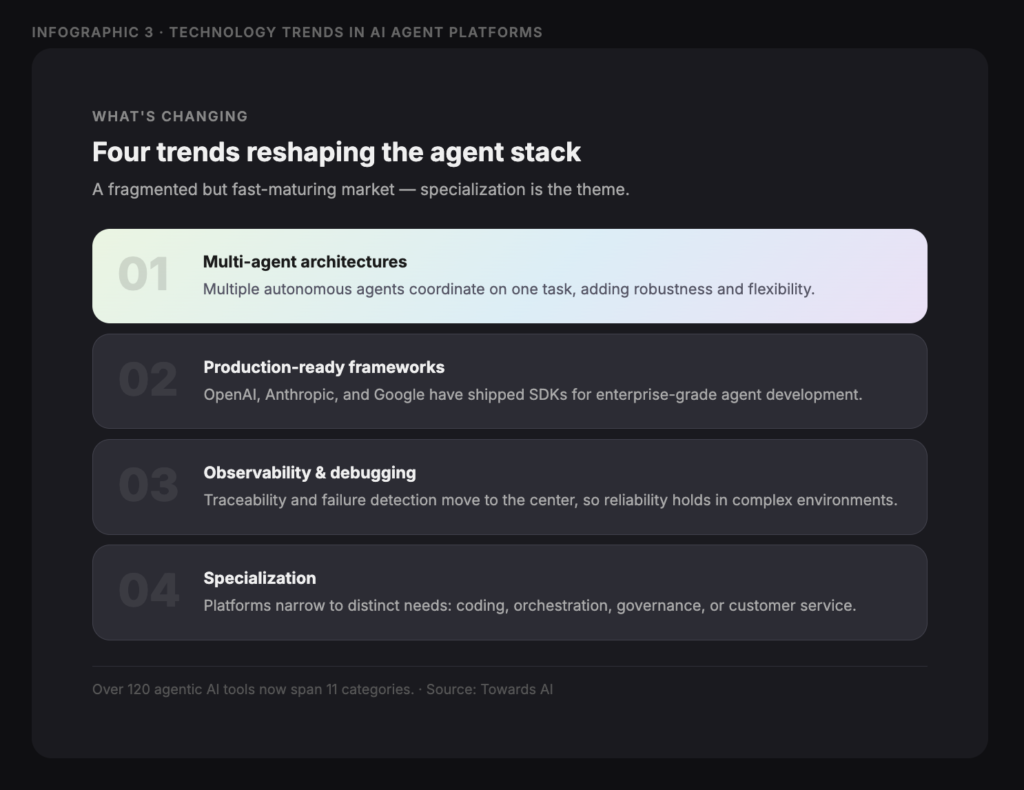1024x790 pixels.
Task: Click the 'Four trends reshaping the agent stack' headline
Action: tap(336, 152)
